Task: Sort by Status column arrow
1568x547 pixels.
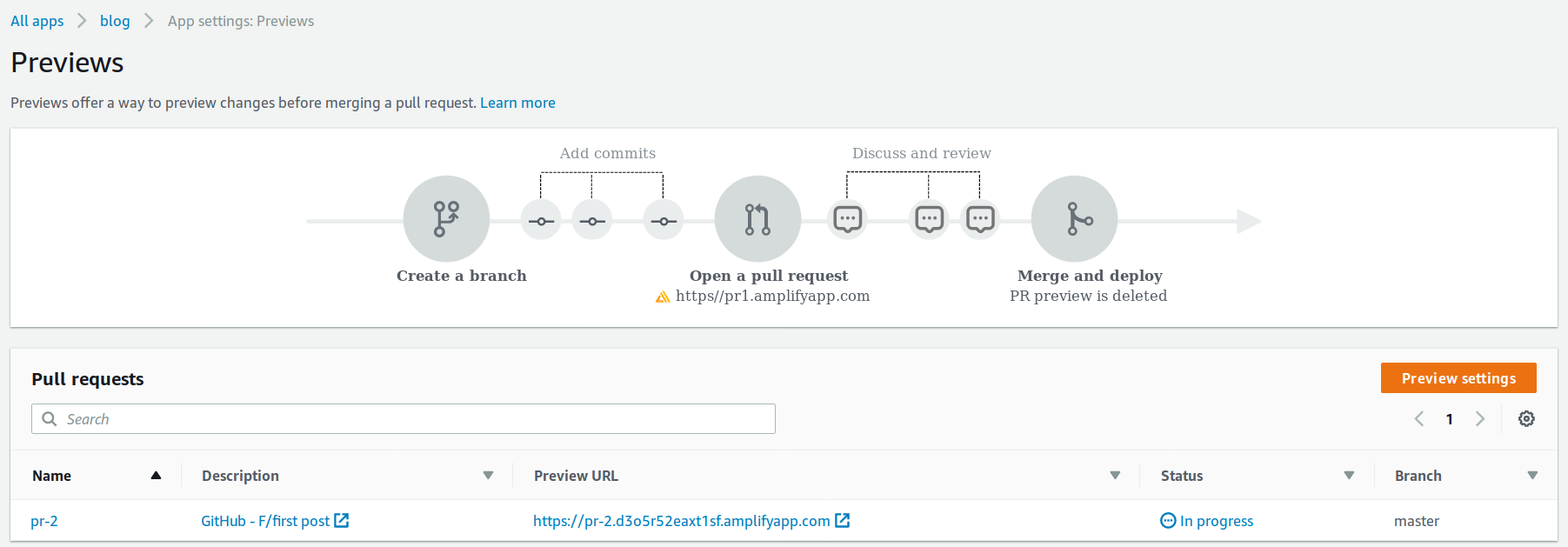Action: (1349, 475)
